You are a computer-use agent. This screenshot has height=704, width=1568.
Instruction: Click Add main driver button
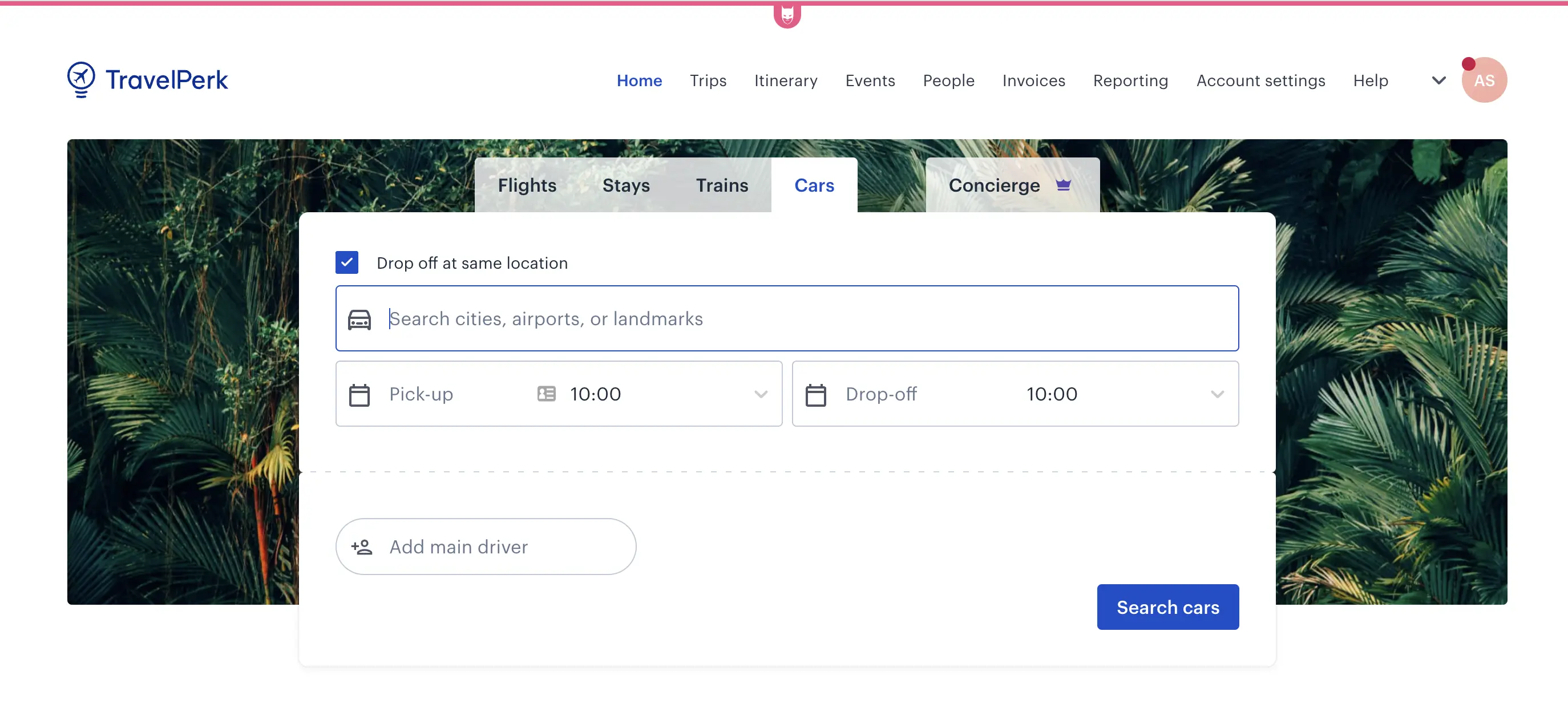485,547
